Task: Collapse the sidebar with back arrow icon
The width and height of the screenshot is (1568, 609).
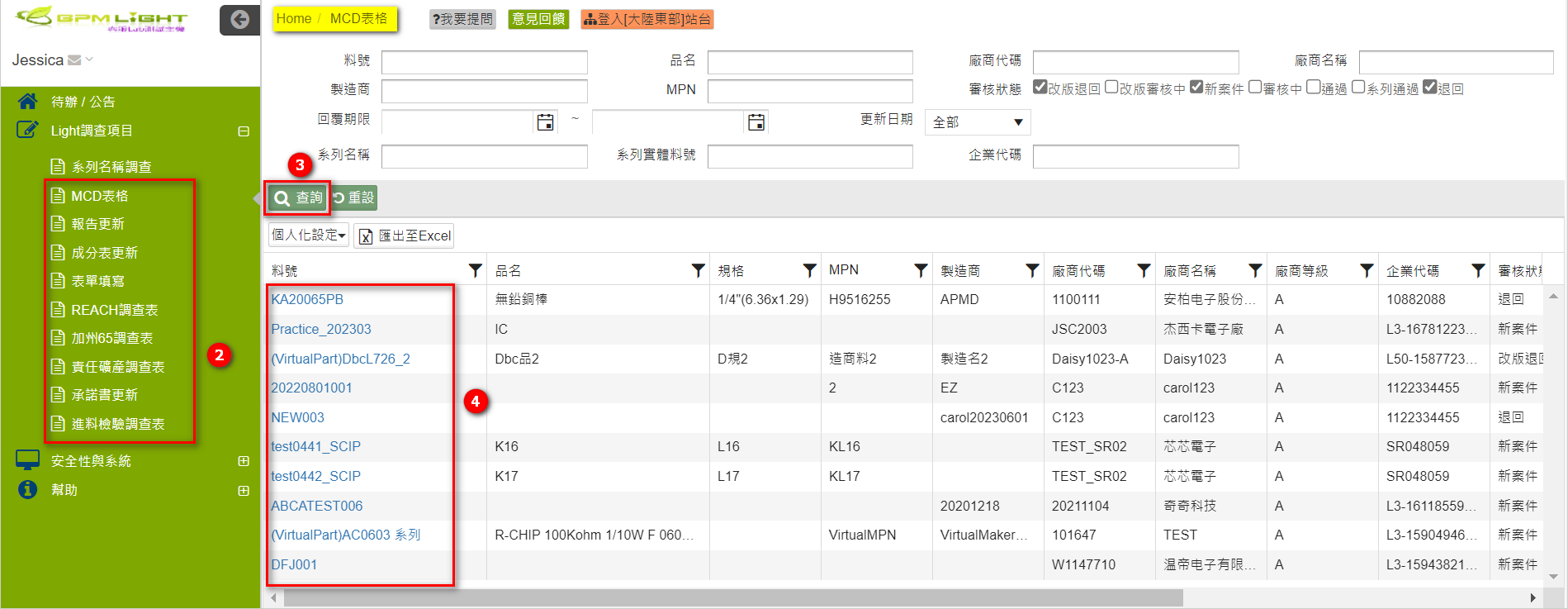Action: (239, 20)
